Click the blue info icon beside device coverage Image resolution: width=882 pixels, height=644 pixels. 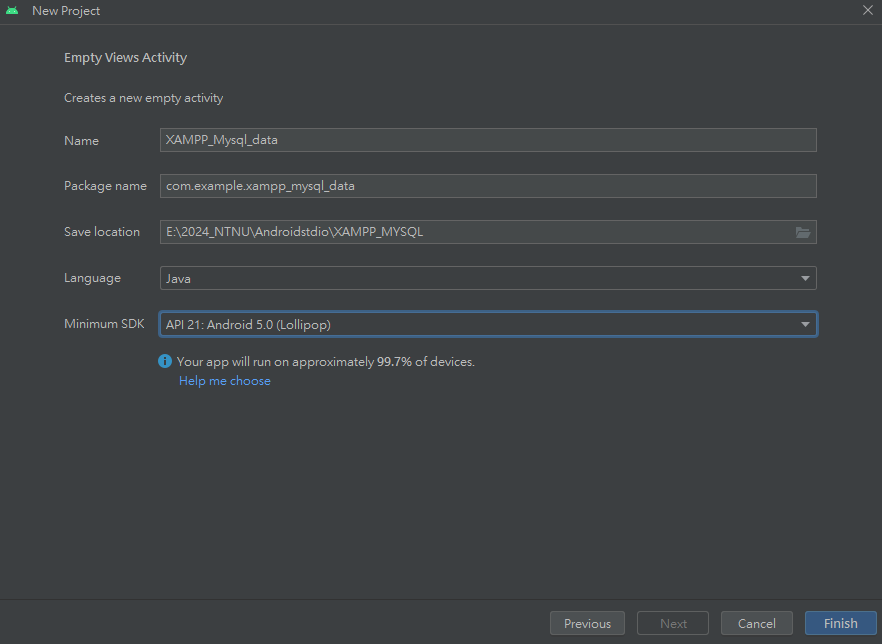pos(165,361)
